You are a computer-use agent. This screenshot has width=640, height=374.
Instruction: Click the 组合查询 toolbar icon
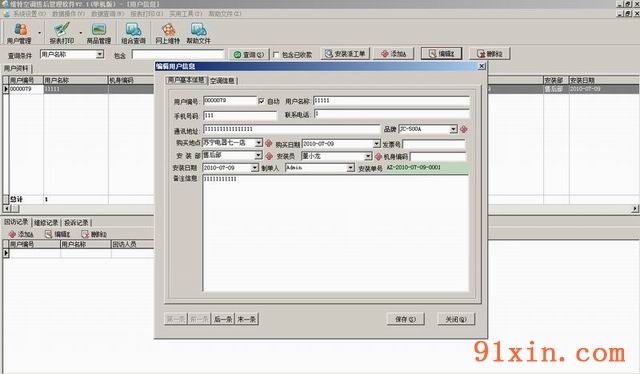(133, 33)
